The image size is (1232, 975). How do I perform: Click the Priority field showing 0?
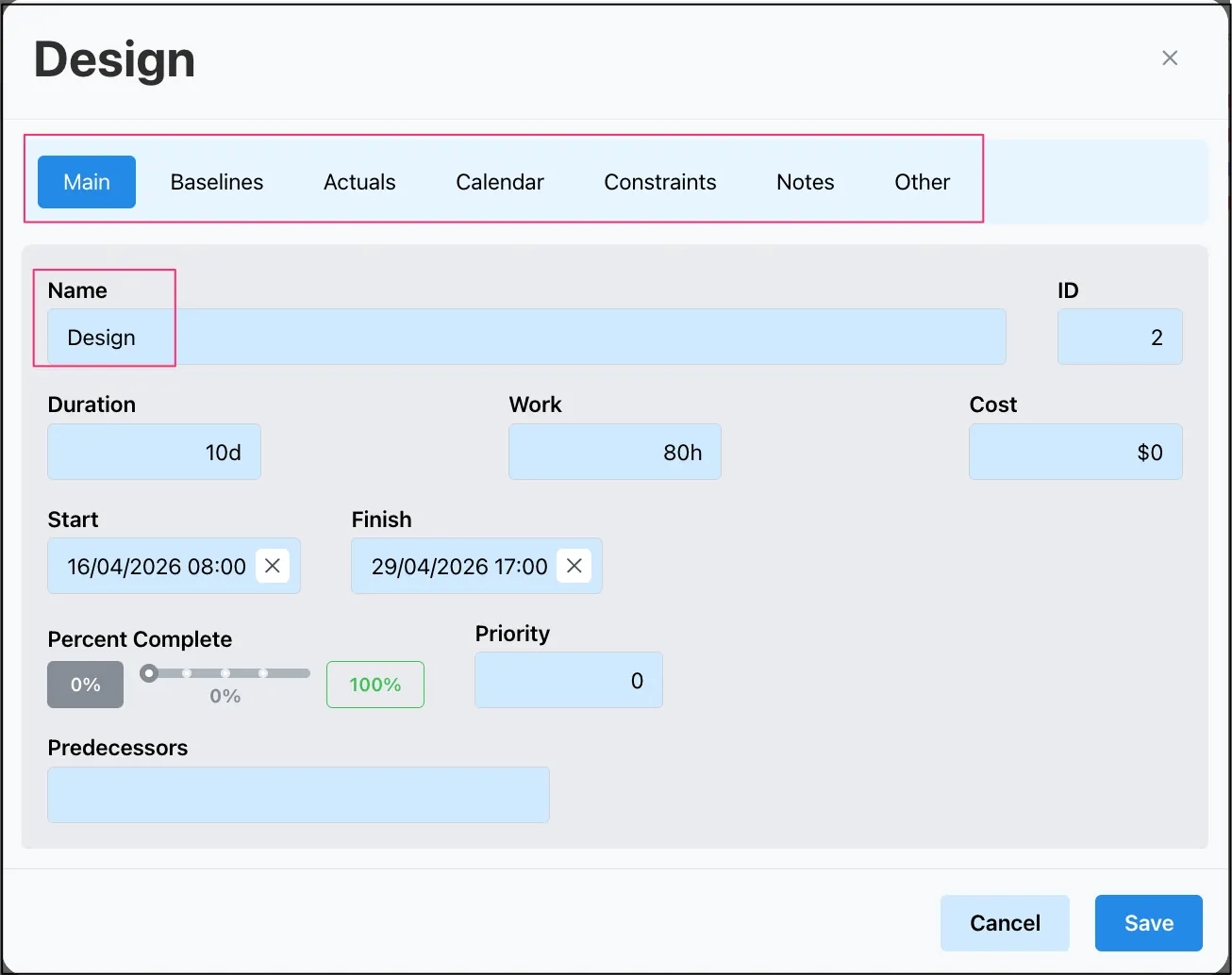point(569,680)
